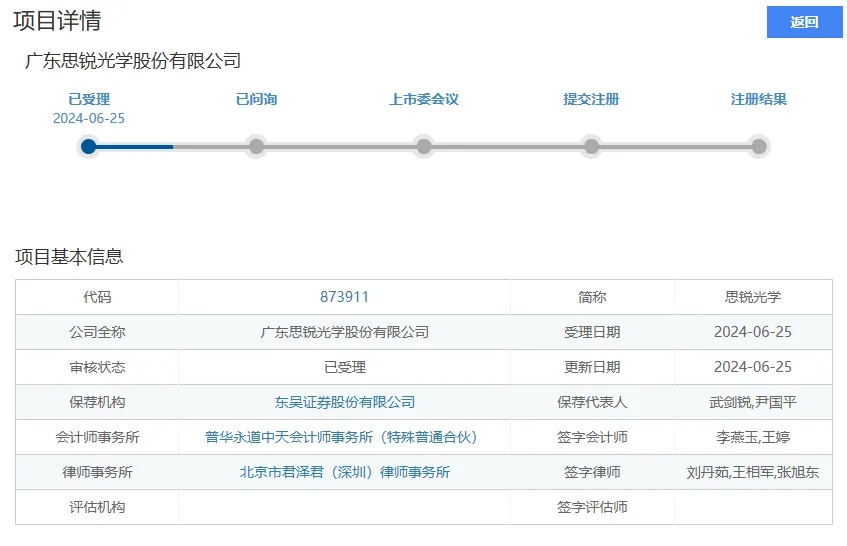
Task: Select the 提交注册 progress step dot
Action: (x=591, y=146)
